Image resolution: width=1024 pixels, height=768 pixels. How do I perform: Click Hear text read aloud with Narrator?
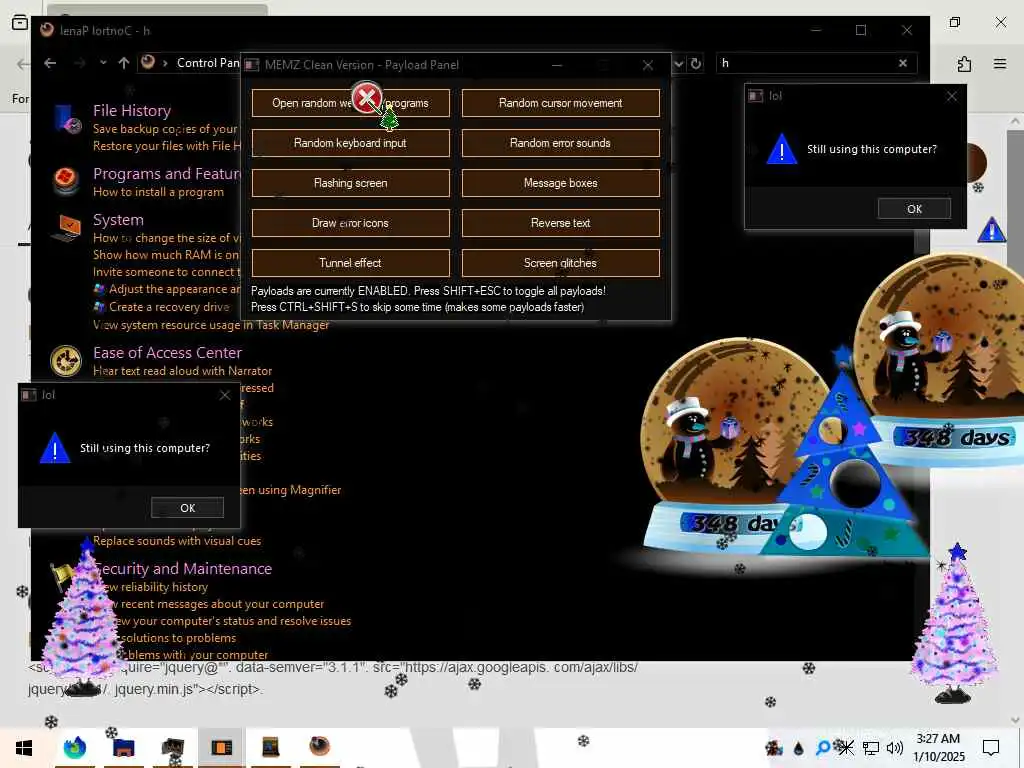[182, 370]
